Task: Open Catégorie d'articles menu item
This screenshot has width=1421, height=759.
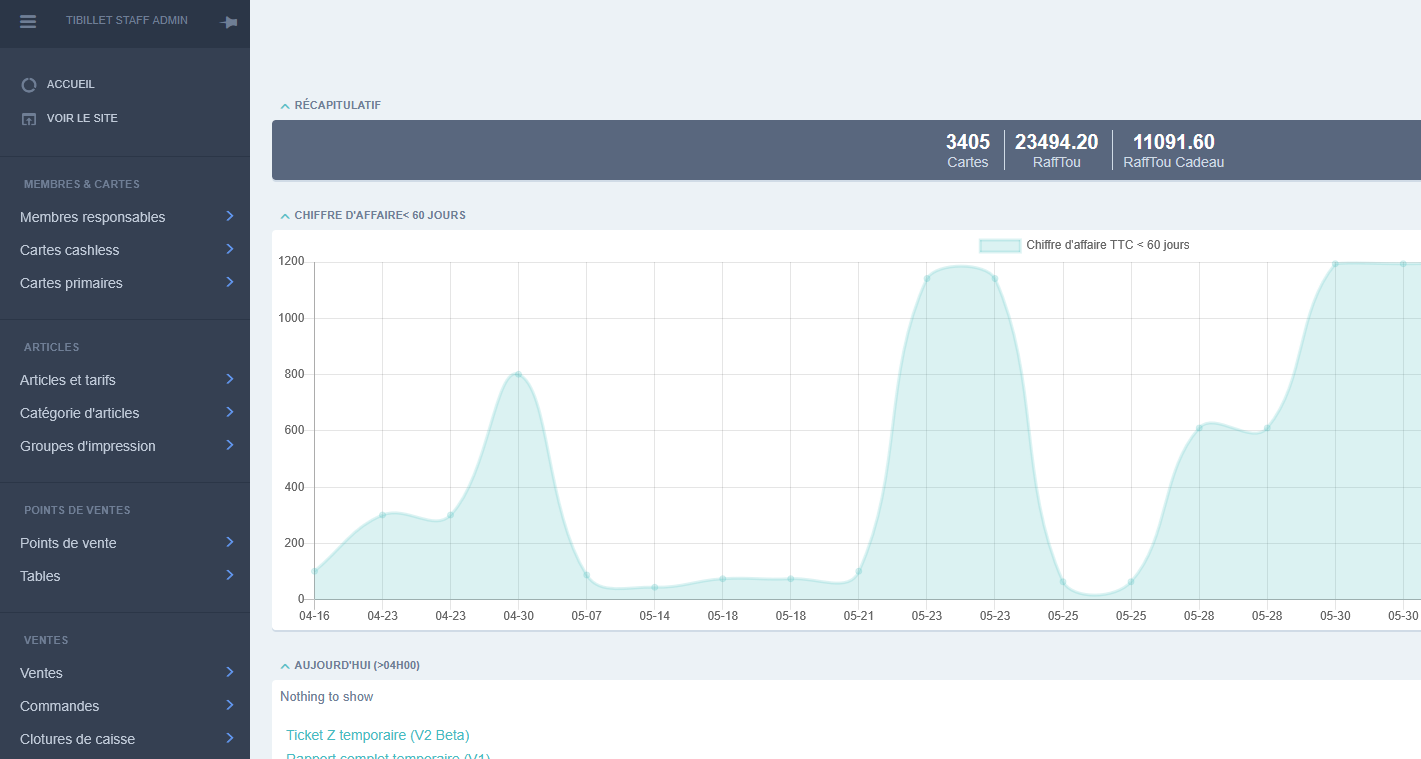Action: pyautogui.click(x=80, y=413)
